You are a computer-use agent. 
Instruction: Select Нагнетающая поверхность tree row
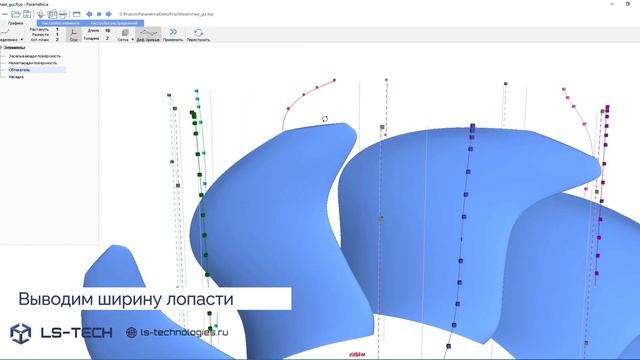coord(33,63)
